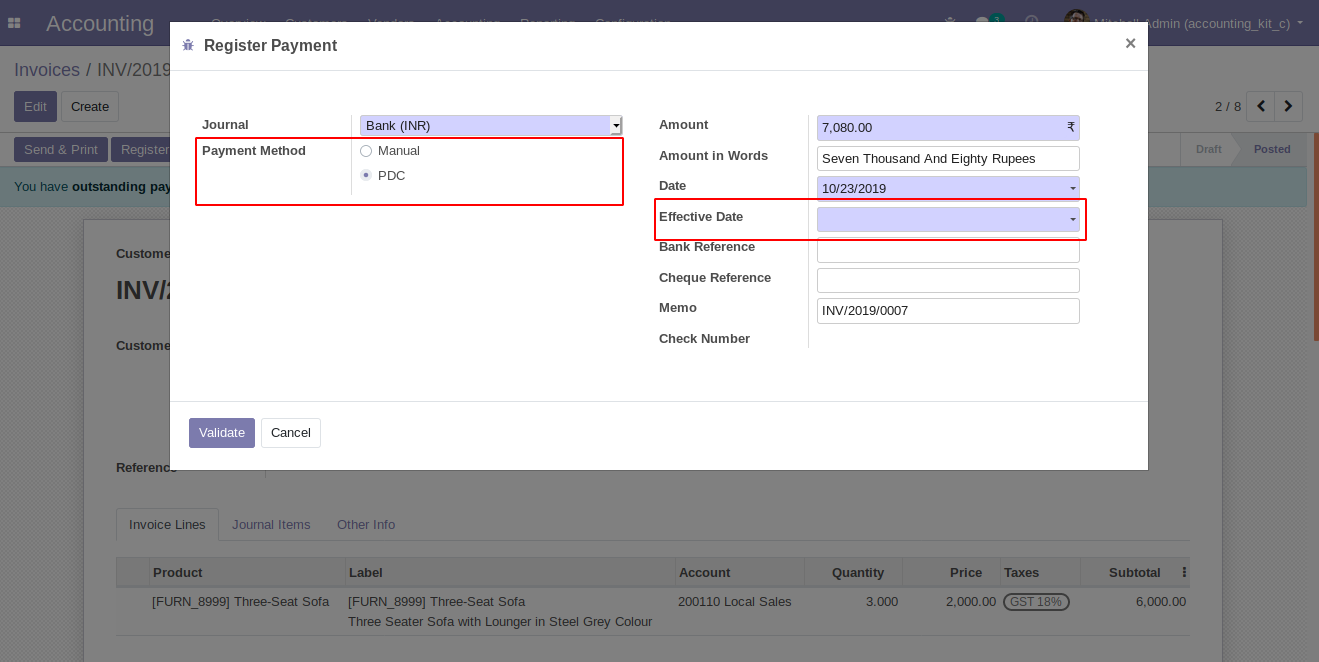Select the Manual payment method
Screen dimensions: 1319x662
pos(366,151)
